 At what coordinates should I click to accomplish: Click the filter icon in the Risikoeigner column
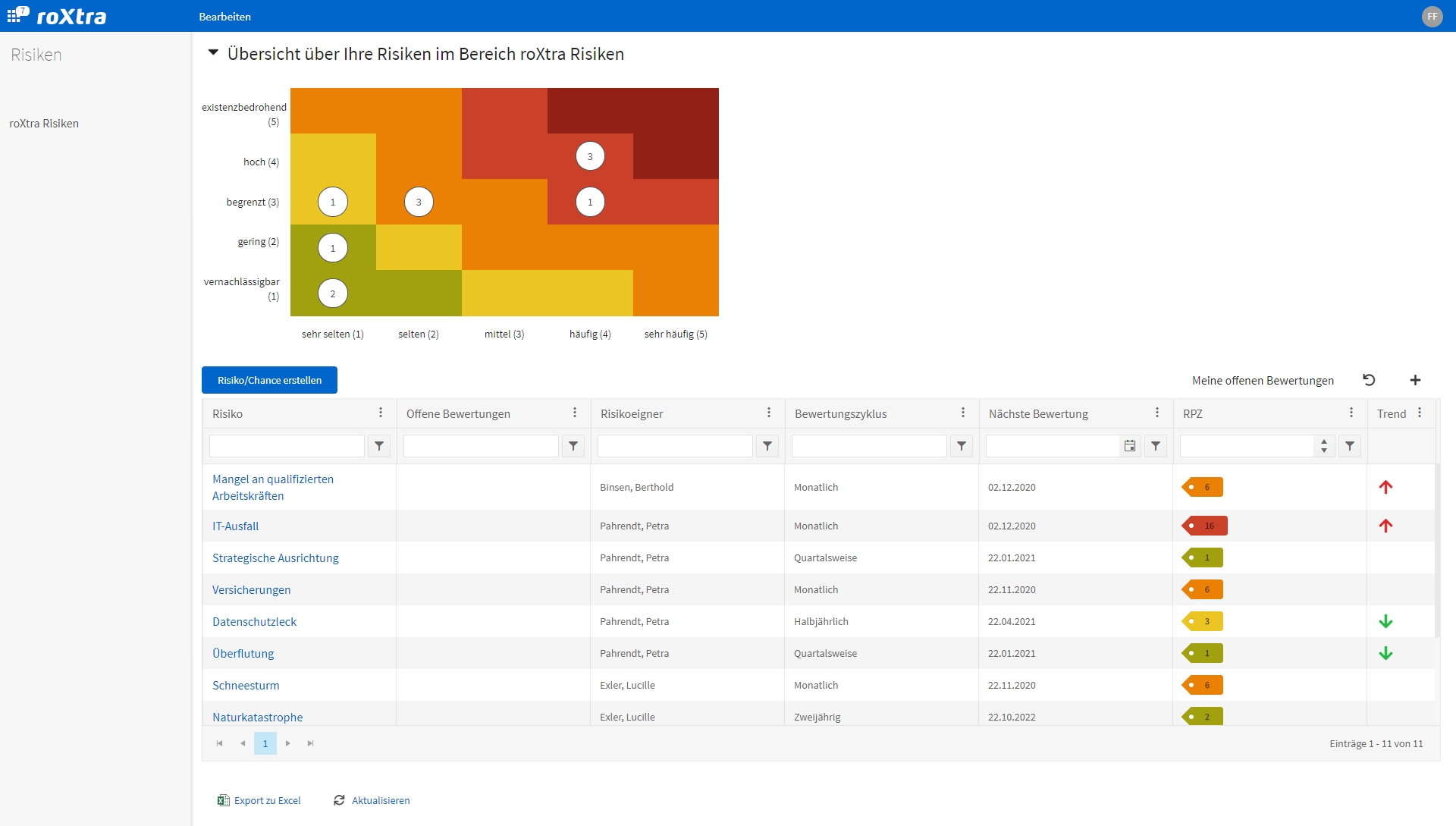tap(767, 446)
